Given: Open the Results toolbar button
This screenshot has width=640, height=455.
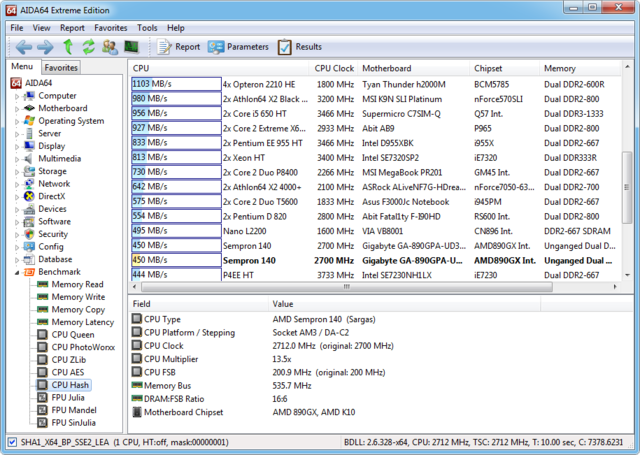Looking at the screenshot, I should (x=299, y=47).
